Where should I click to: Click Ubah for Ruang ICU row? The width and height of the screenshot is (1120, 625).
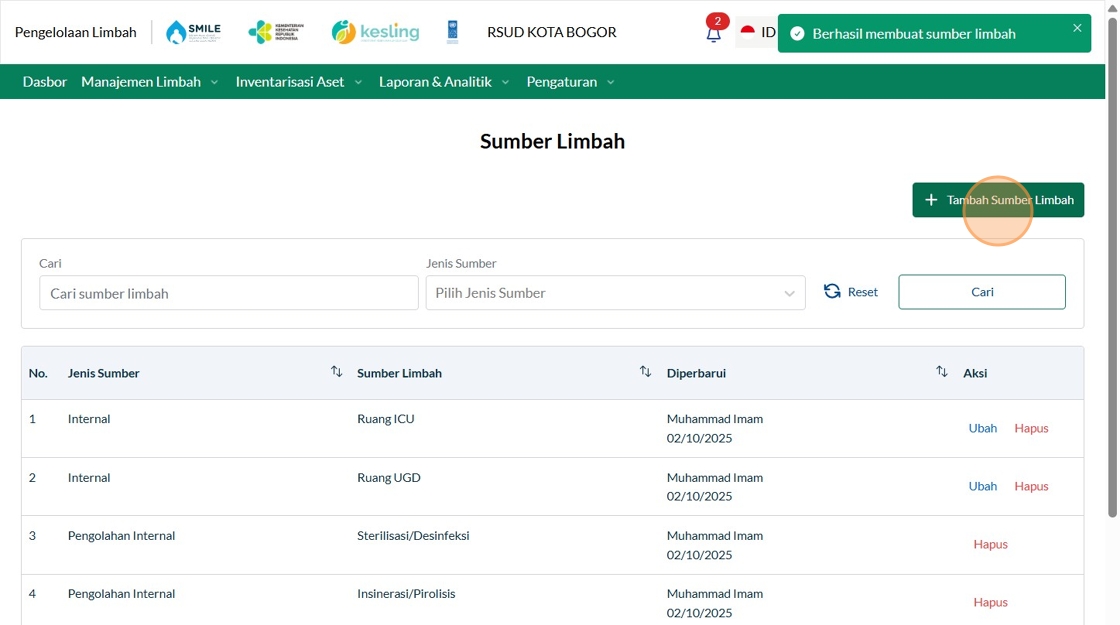tap(982, 428)
